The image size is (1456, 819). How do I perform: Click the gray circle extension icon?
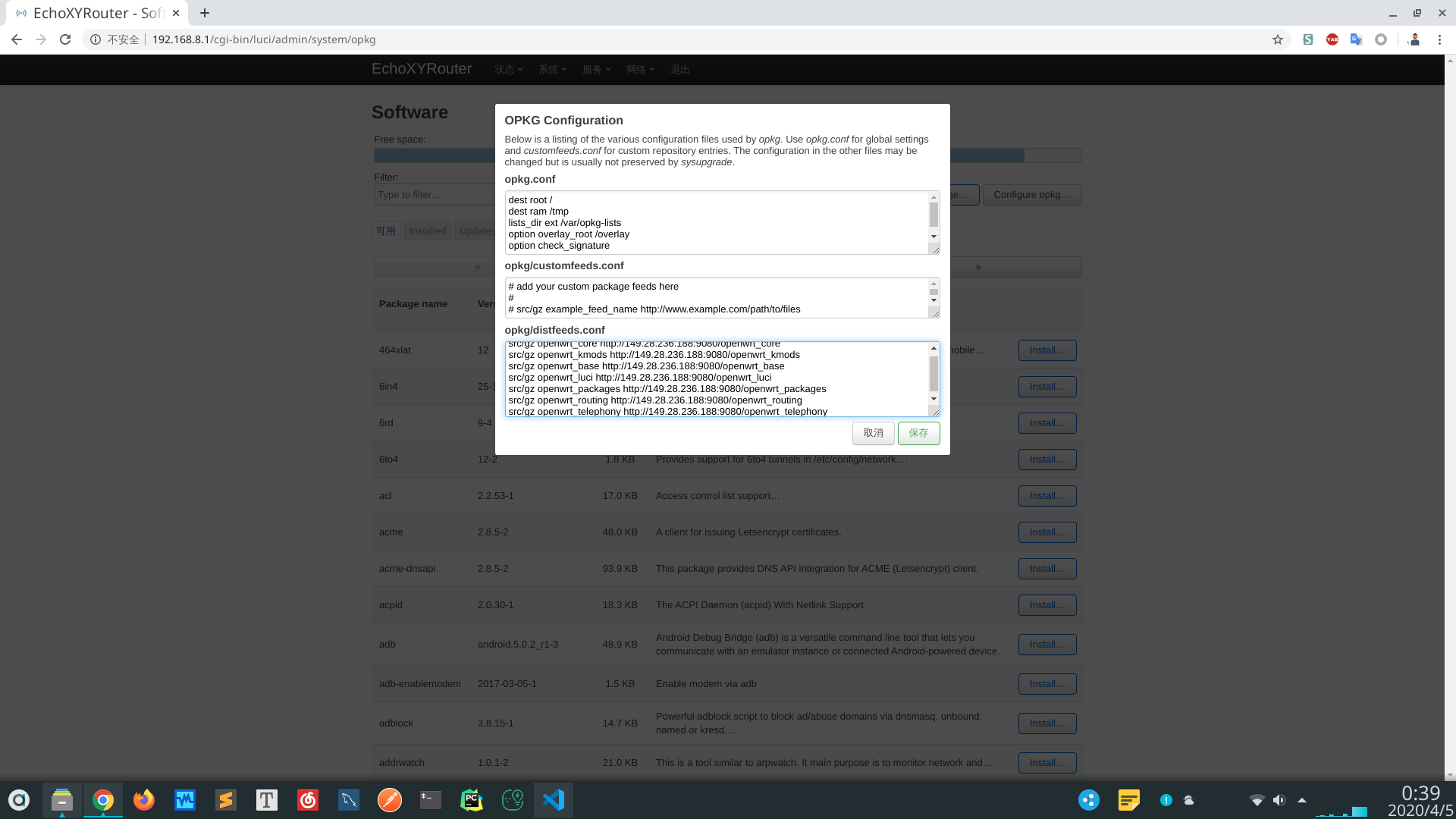click(x=1381, y=39)
